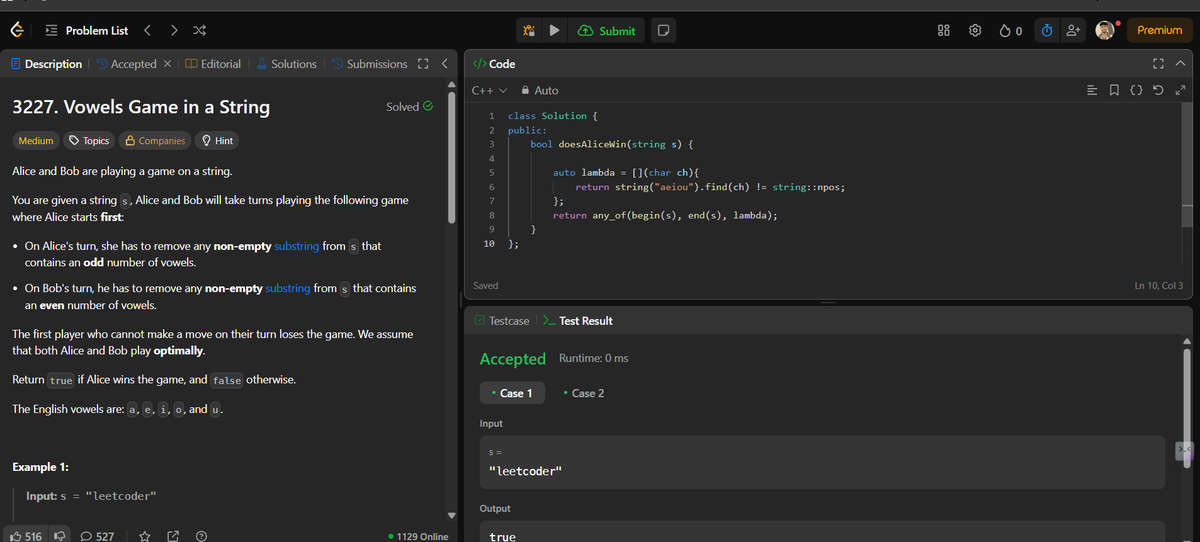Go to the next problem arrow
This screenshot has height=542, width=1200.
pyautogui.click(x=174, y=30)
